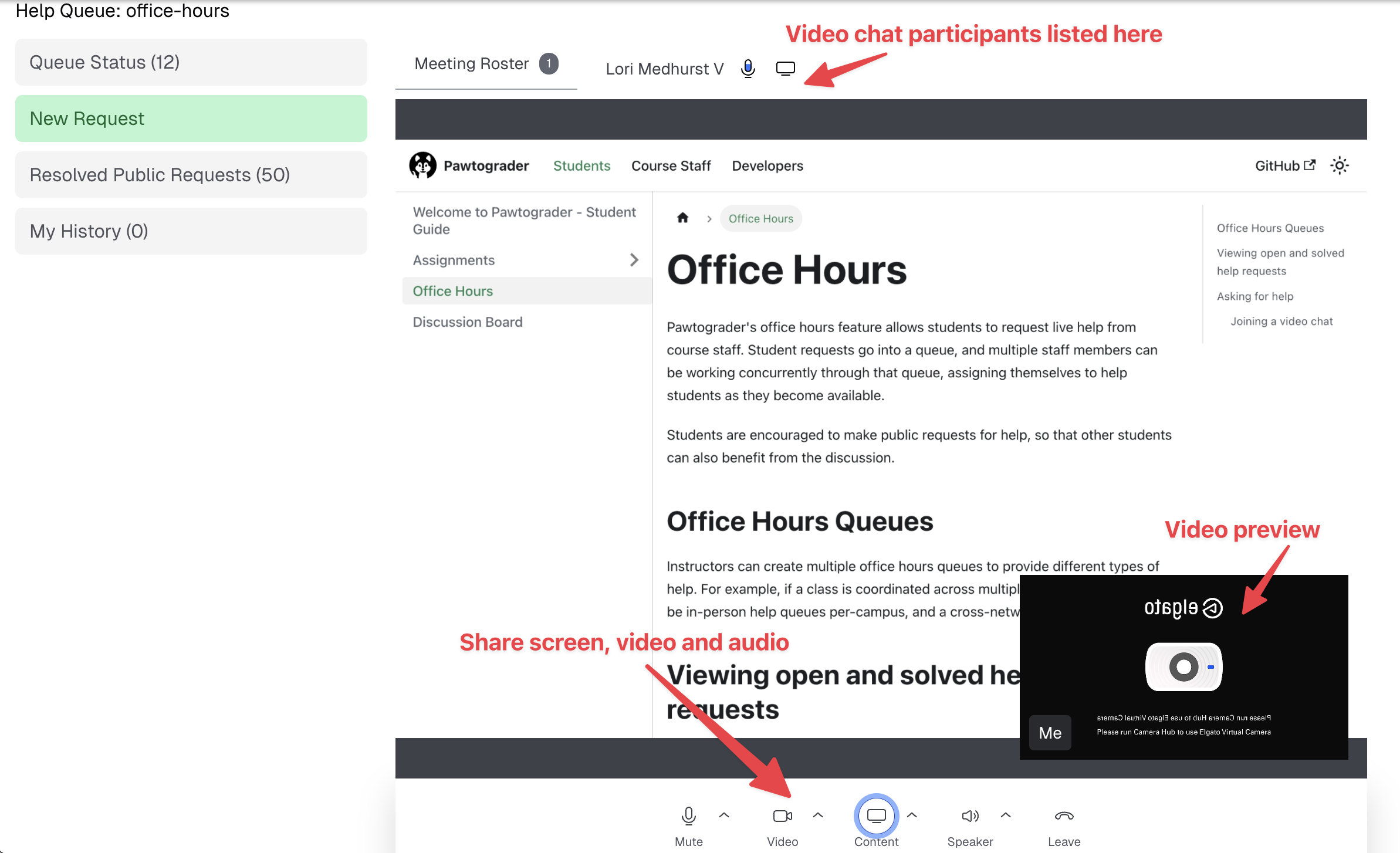The width and height of the screenshot is (1400, 853).
Task: Toggle Content screen sharing button
Action: 876,816
